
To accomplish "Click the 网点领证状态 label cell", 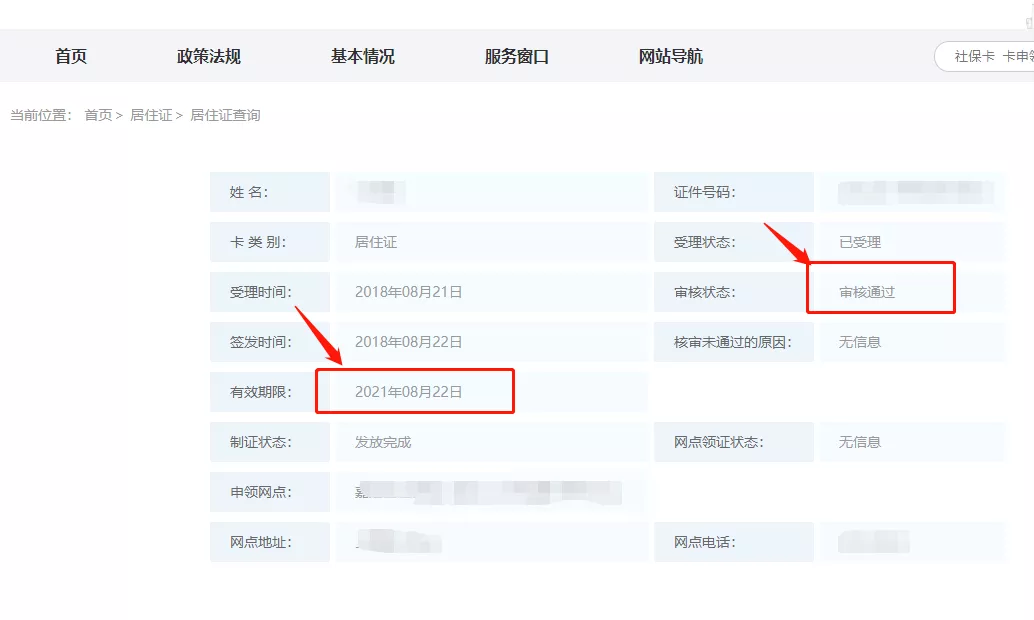I will pyautogui.click(x=733, y=442).
